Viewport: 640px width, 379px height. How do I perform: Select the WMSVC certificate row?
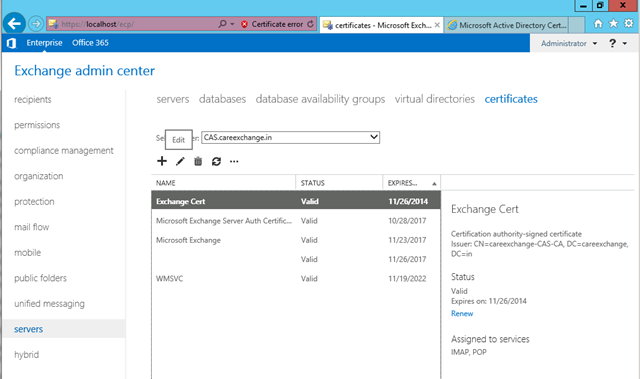296,279
